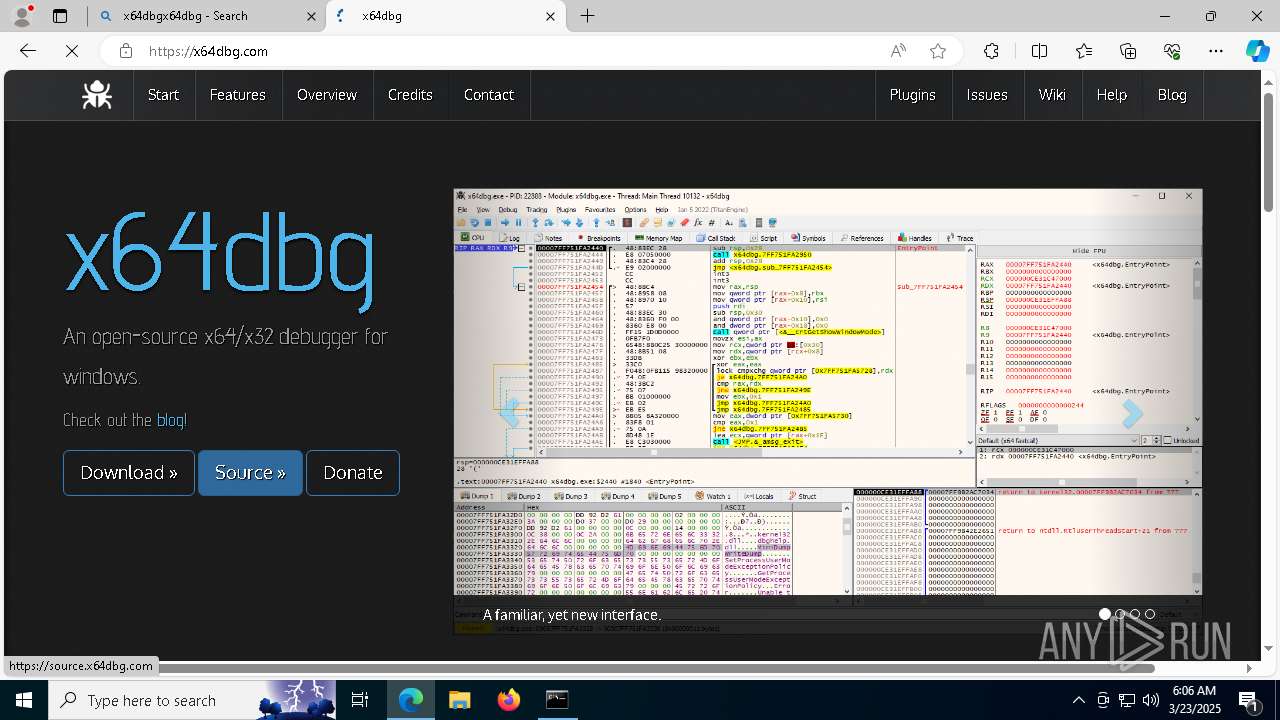Open the tab actions menu icon
Screen dimensions: 1280x720
60,16
